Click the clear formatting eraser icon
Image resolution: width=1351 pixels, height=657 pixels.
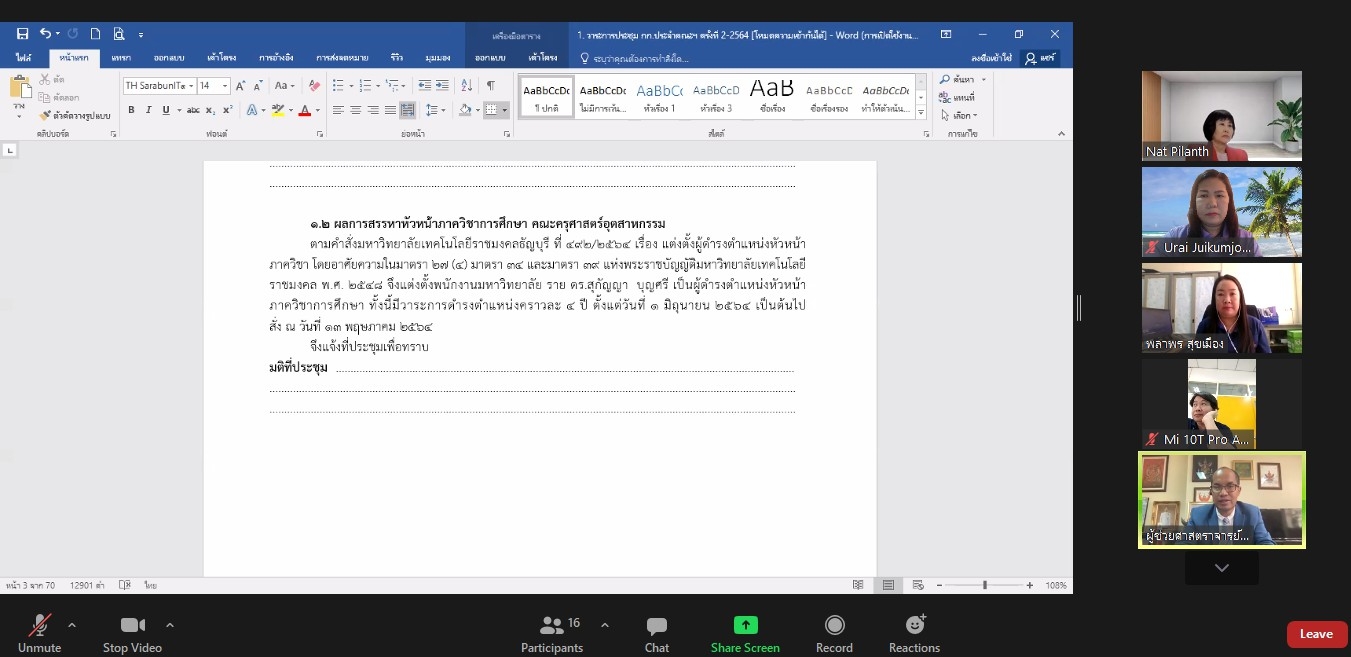coord(314,86)
